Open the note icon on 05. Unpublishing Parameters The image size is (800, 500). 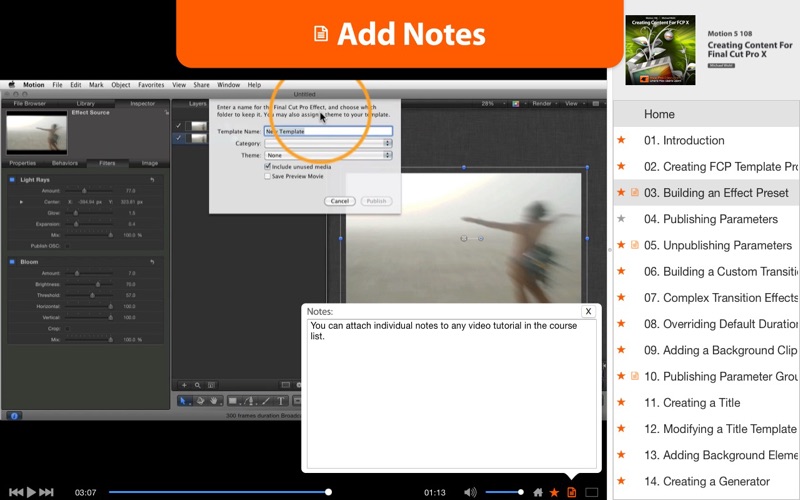point(635,245)
